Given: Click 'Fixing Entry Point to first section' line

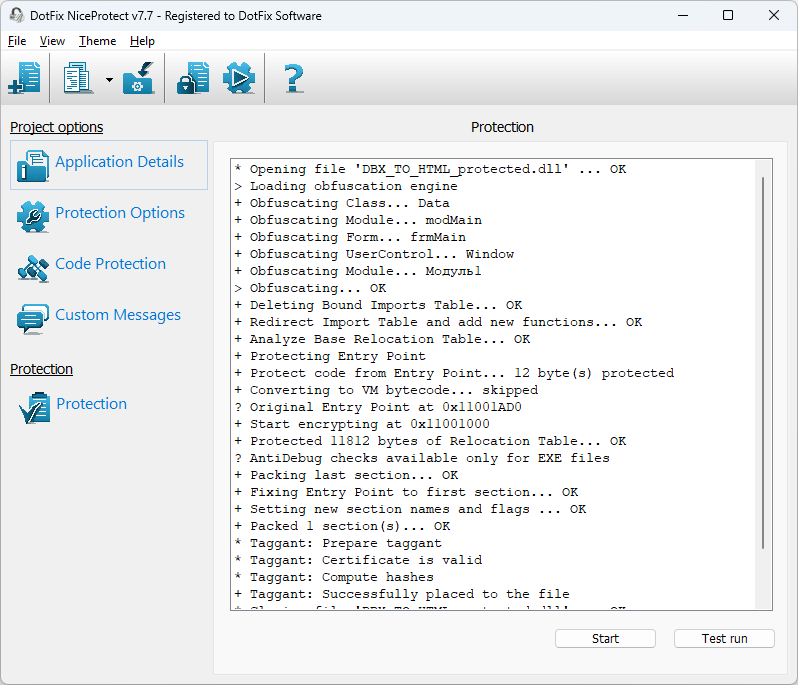Looking at the screenshot, I should point(406,492).
